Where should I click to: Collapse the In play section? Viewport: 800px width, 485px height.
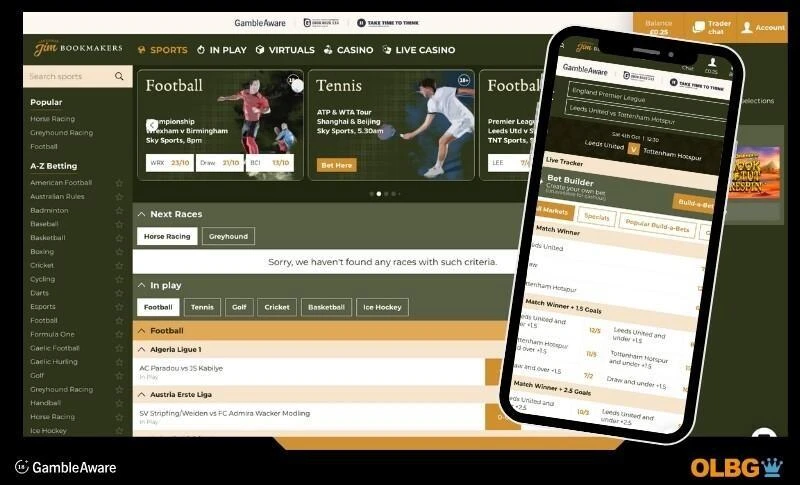[x=142, y=285]
